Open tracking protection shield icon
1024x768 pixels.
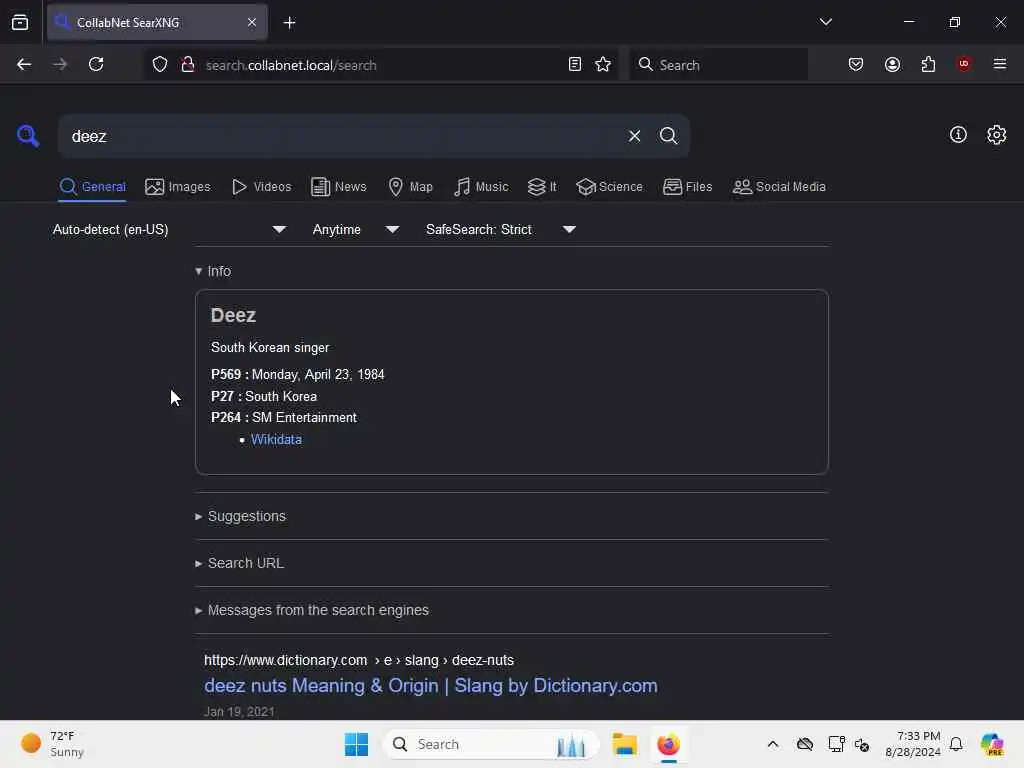click(160, 64)
